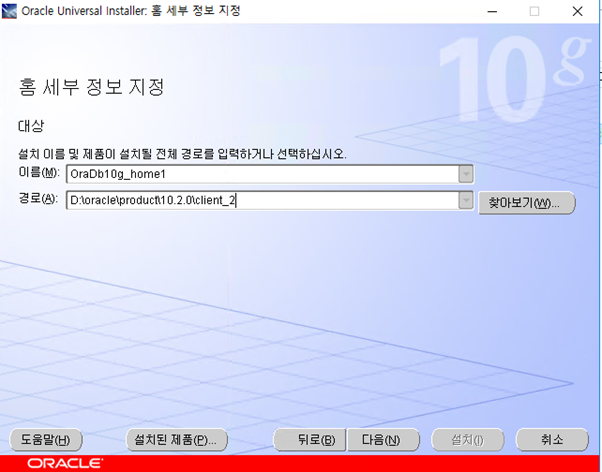602x472 pixels.
Task: Click the 홈 세부 정보 지정 heading
Action: (x=91, y=88)
